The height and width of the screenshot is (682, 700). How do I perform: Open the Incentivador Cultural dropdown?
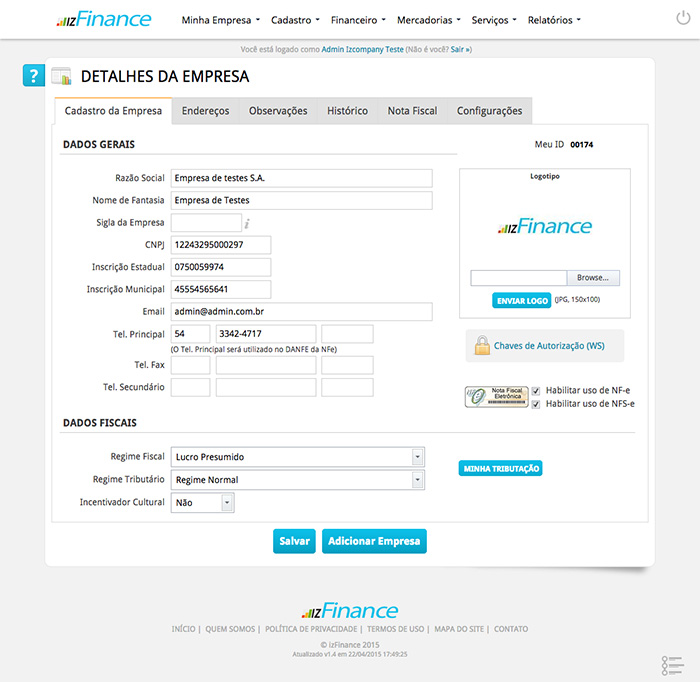pyautogui.click(x=227, y=503)
